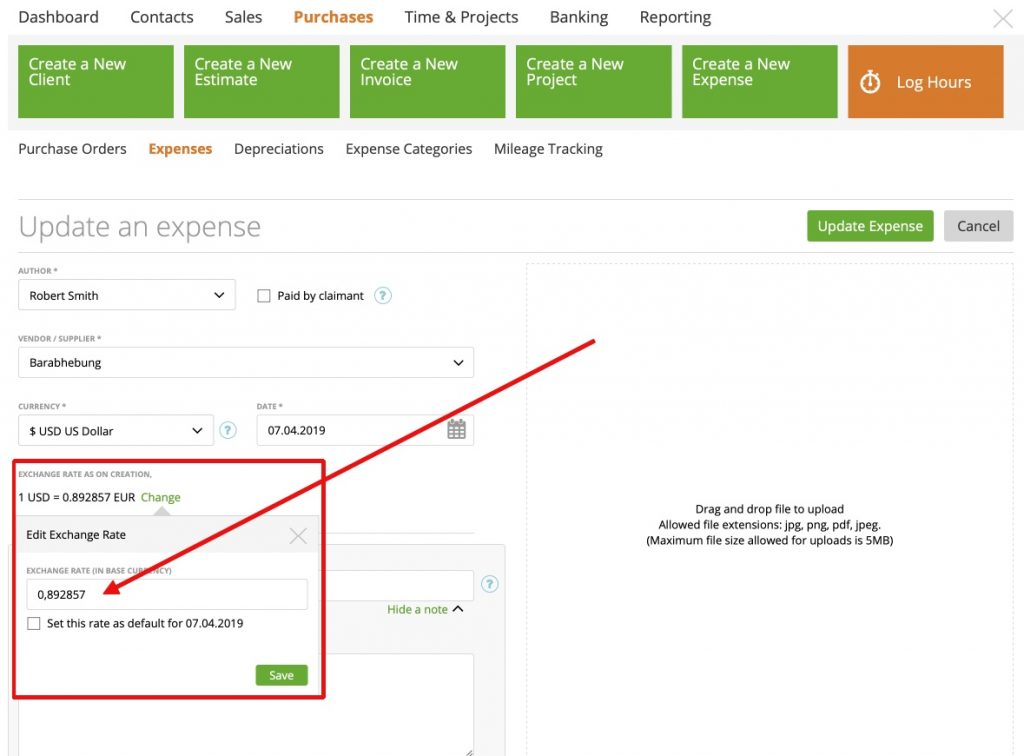Open the Reporting menu
This screenshot has height=756, width=1024.
point(674,17)
